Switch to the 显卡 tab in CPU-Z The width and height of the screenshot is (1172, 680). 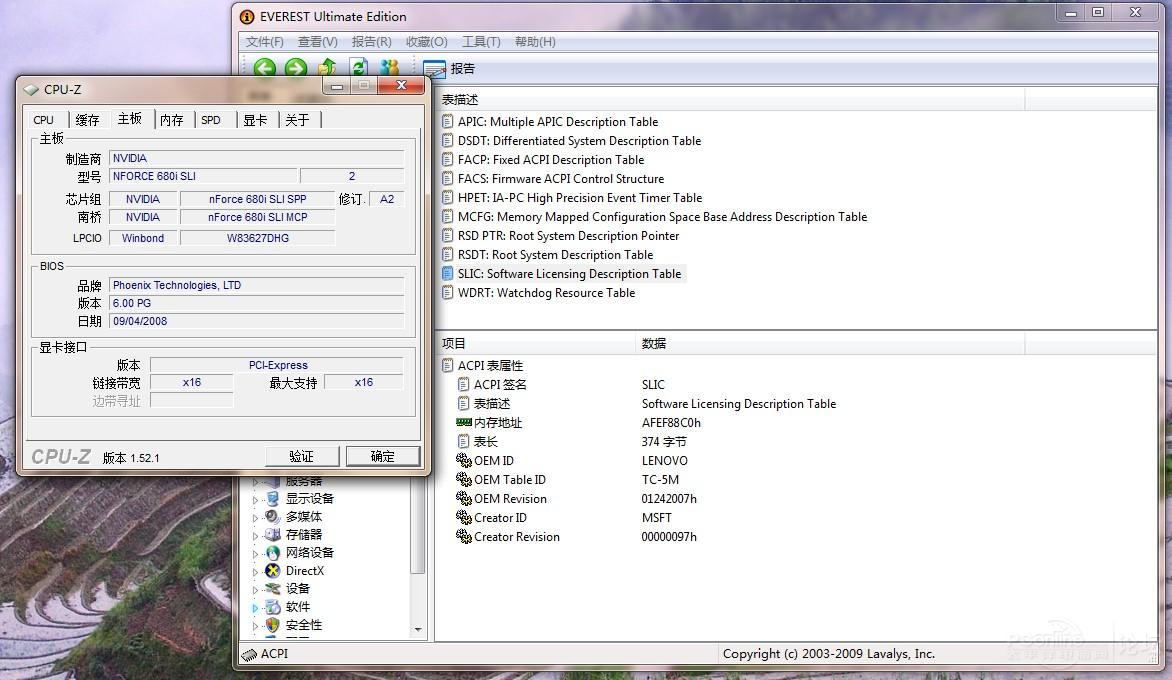coord(255,120)
